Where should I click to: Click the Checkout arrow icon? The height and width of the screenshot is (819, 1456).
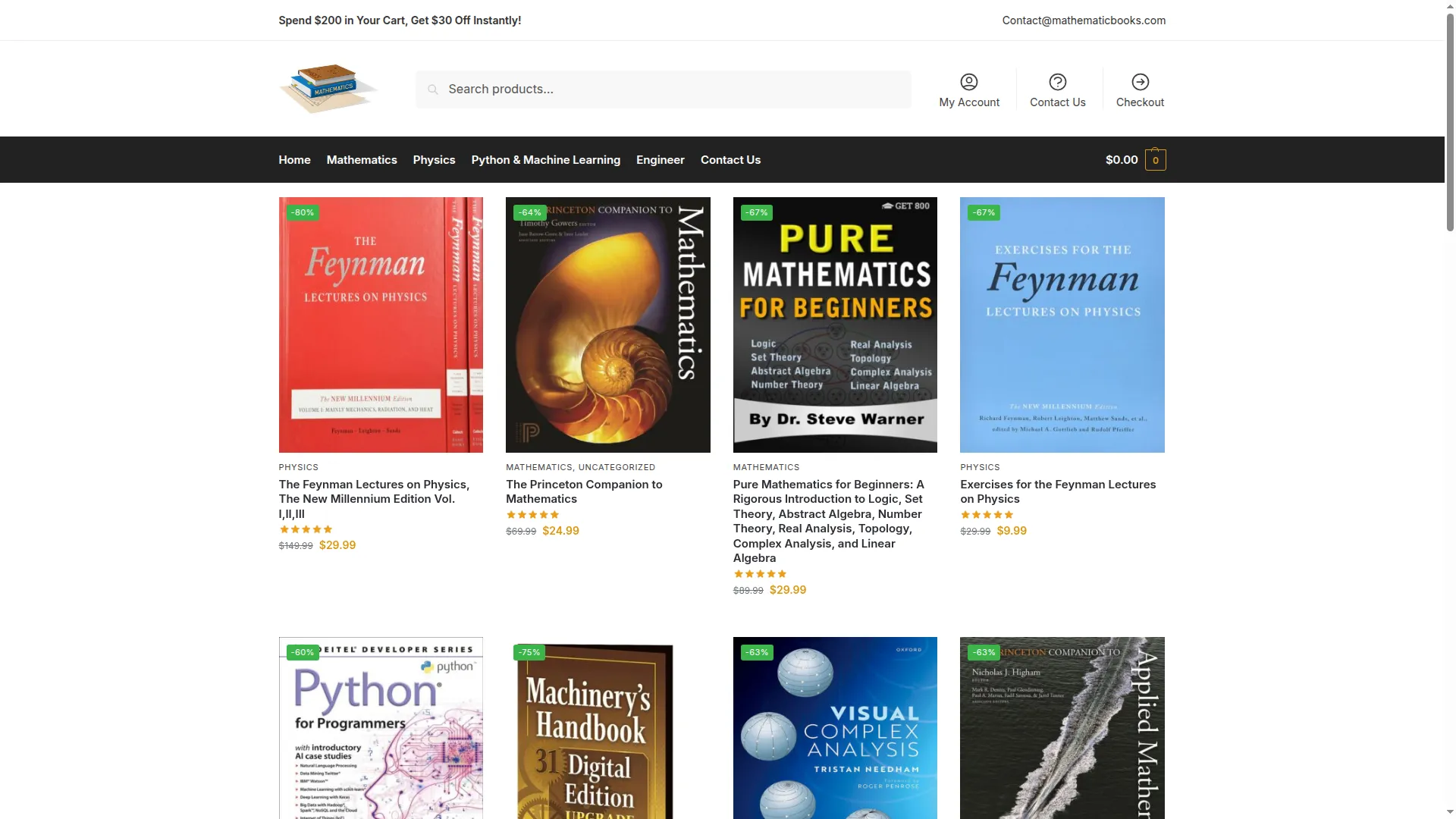pos(1141,82)
